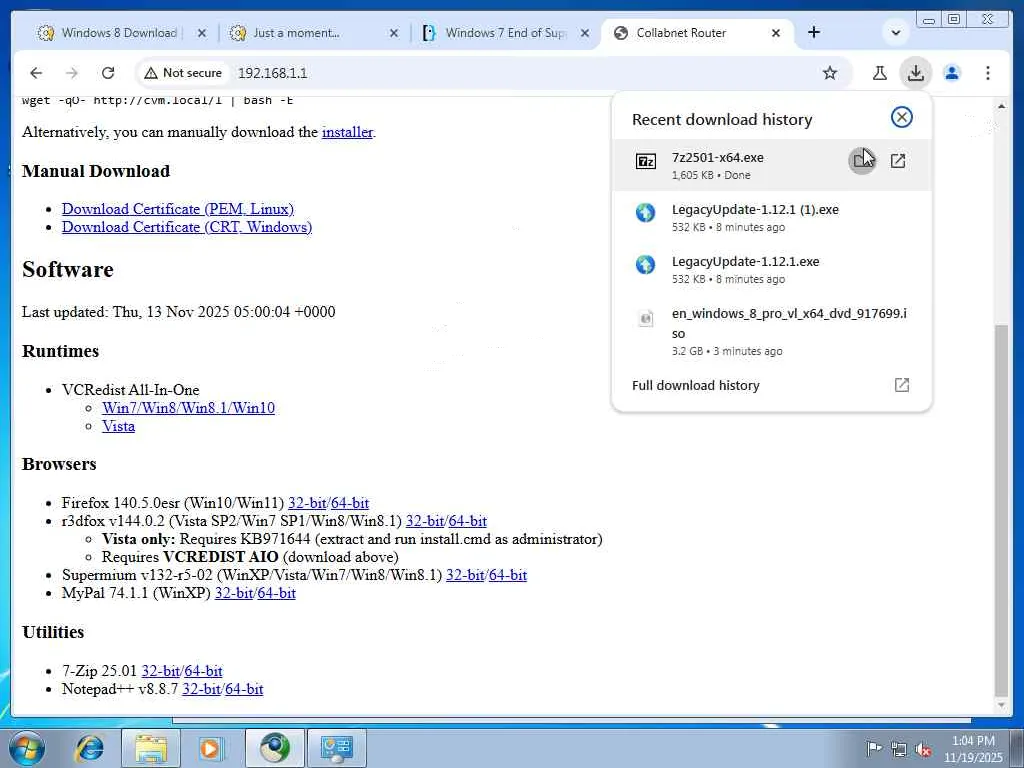Click the ISO file icon in downloads
Image resolution: width=1024 pixels, height=768 pixels.
(645, 318)
